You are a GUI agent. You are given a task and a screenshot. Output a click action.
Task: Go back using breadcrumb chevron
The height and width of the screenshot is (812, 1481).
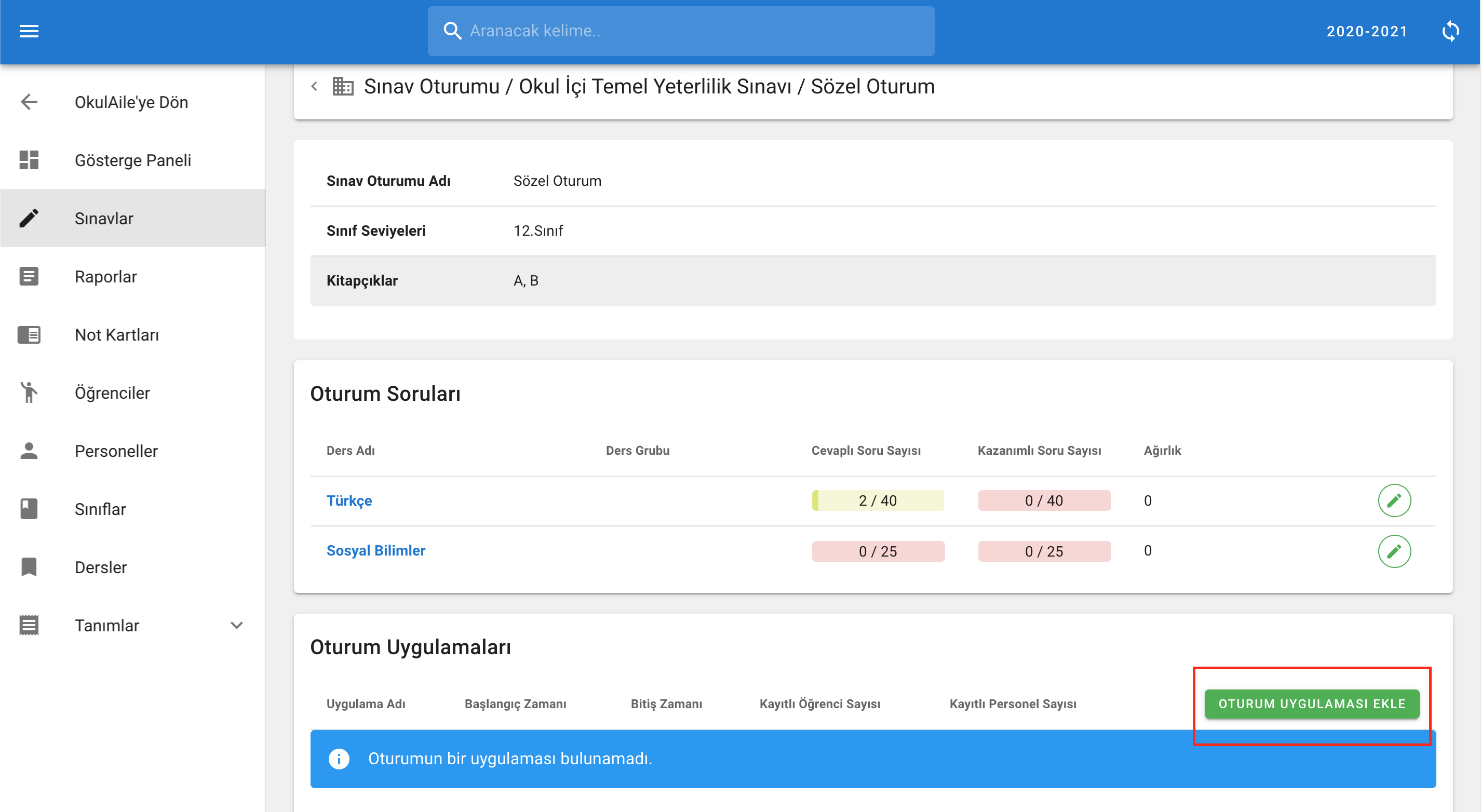(x=314, y=87)
